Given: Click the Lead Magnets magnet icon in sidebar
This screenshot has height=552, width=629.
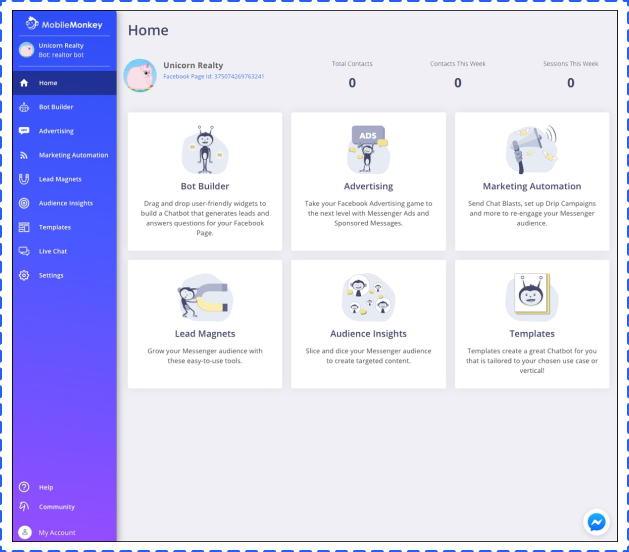Looking at the screenshot, I should click(24, 179).
